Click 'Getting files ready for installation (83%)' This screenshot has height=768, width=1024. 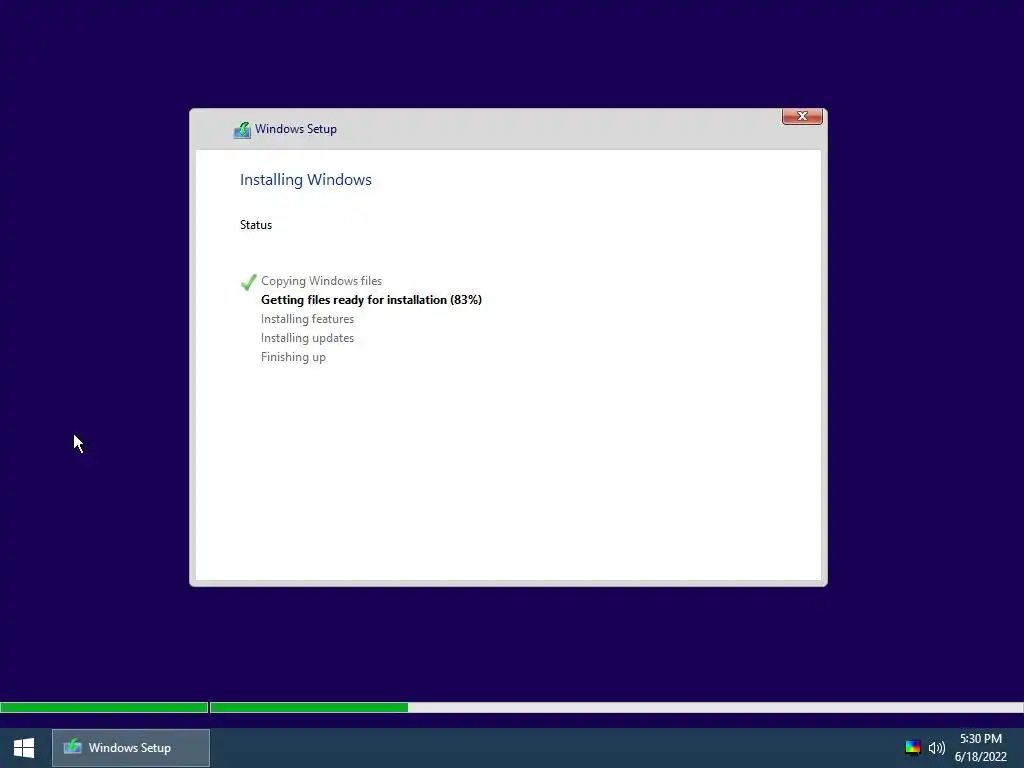[x=371, y=300]
